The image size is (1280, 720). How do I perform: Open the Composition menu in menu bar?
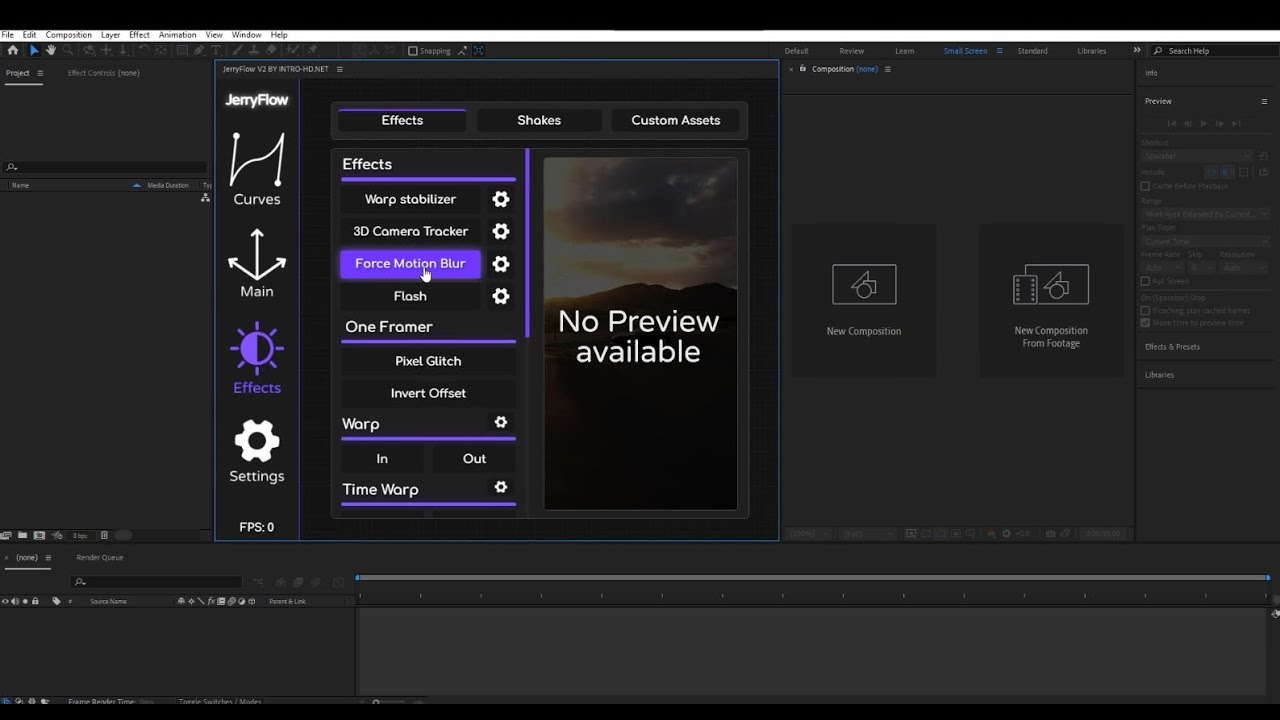tap(68, 35)
